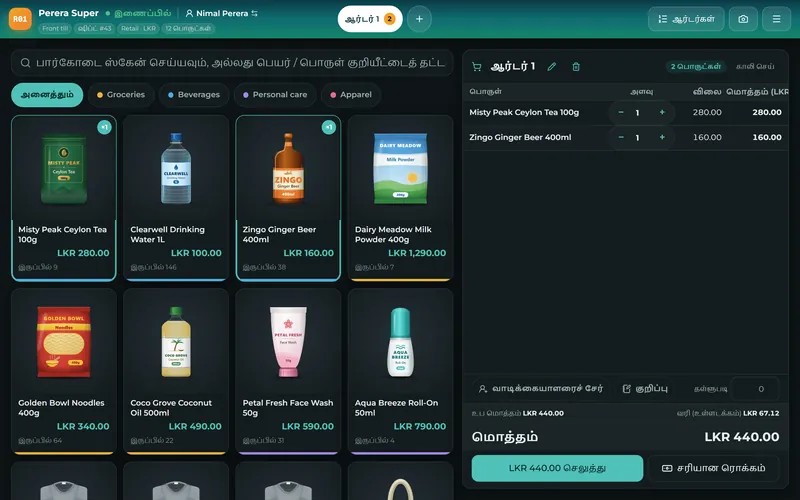Click Zingo Ginger Beer 400ml cart row name
The height and width of the screenshot is (500, 800).
coord(520,137)
